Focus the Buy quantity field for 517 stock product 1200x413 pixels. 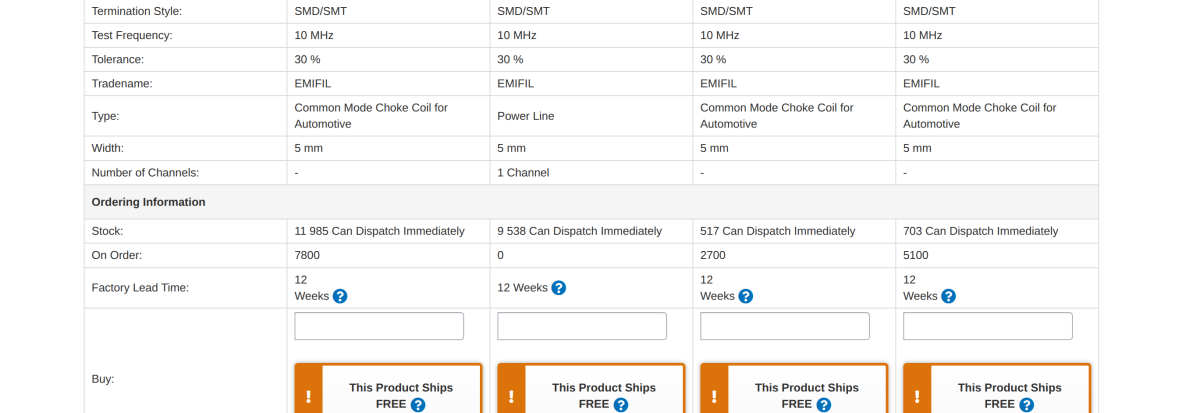785,326
